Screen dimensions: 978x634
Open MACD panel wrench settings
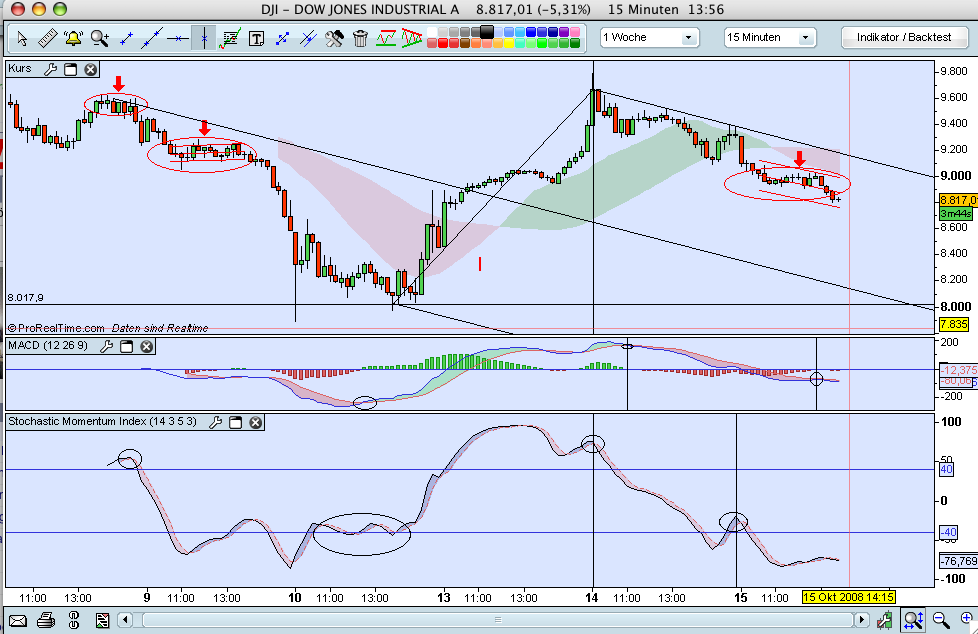coord(107,346)
